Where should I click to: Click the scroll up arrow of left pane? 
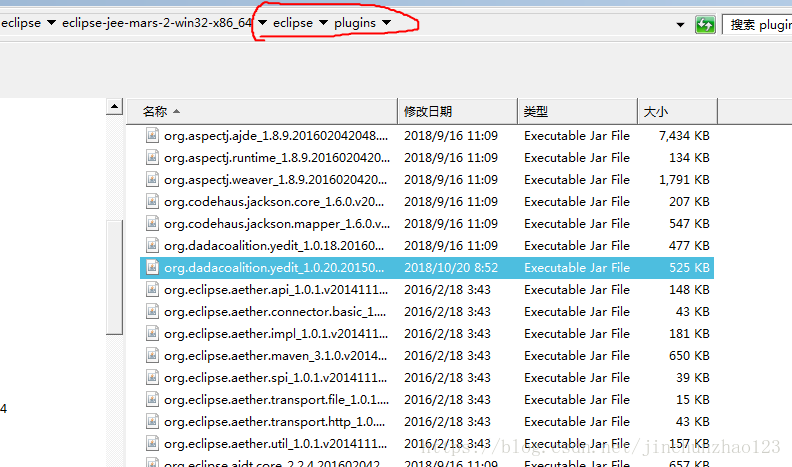(115, 107)
